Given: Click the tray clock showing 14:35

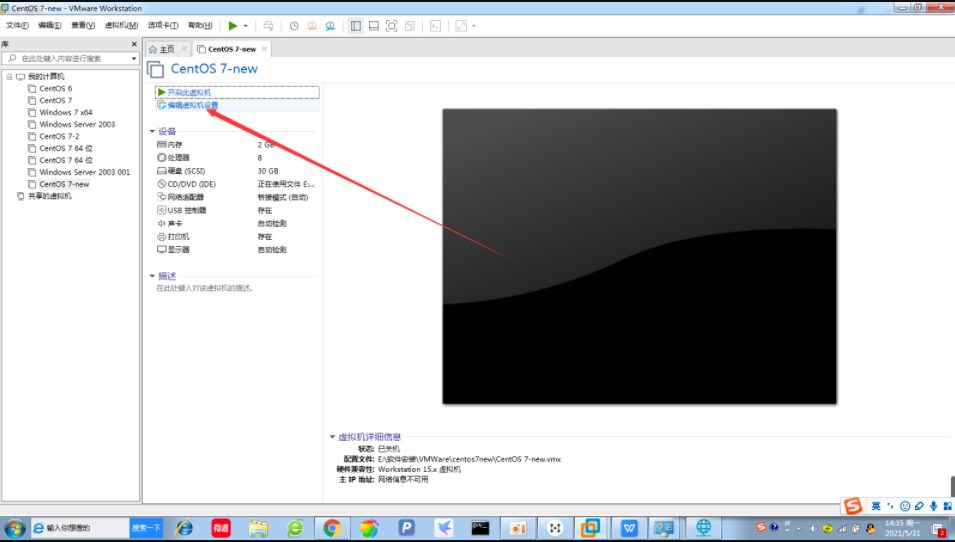Looking at the screenshot, I should coord(903,528).
